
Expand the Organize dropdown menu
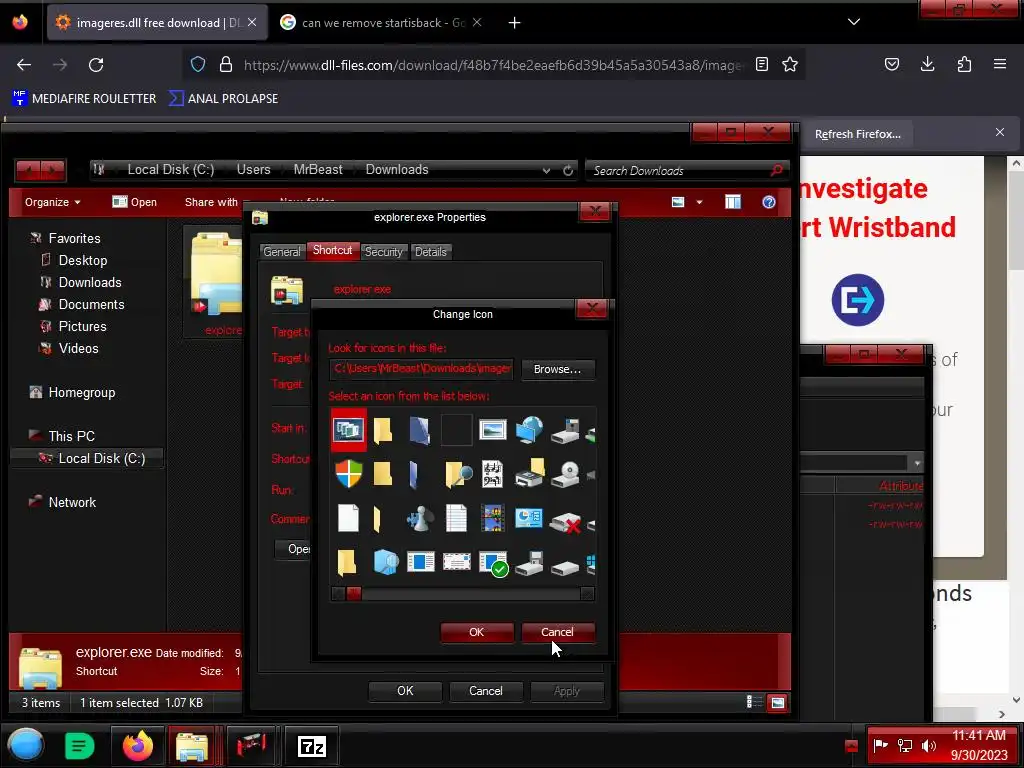[52, 202]
